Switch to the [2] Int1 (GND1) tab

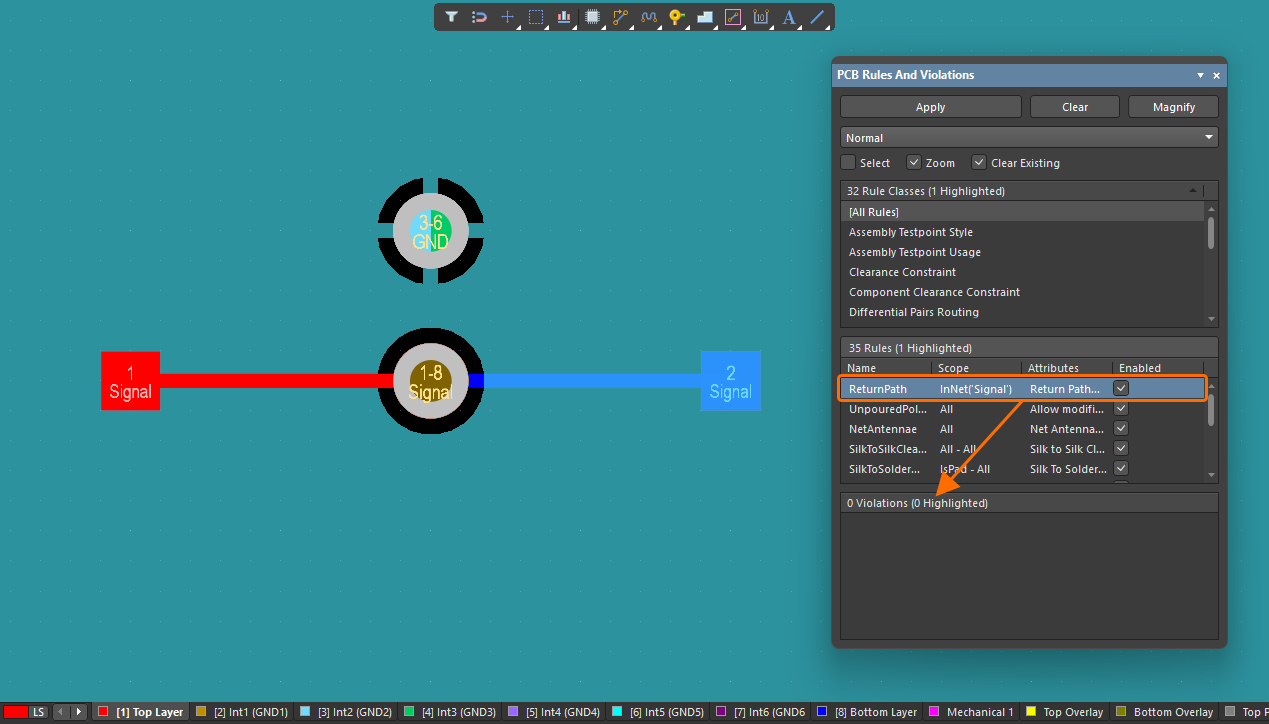pos(241,712)
